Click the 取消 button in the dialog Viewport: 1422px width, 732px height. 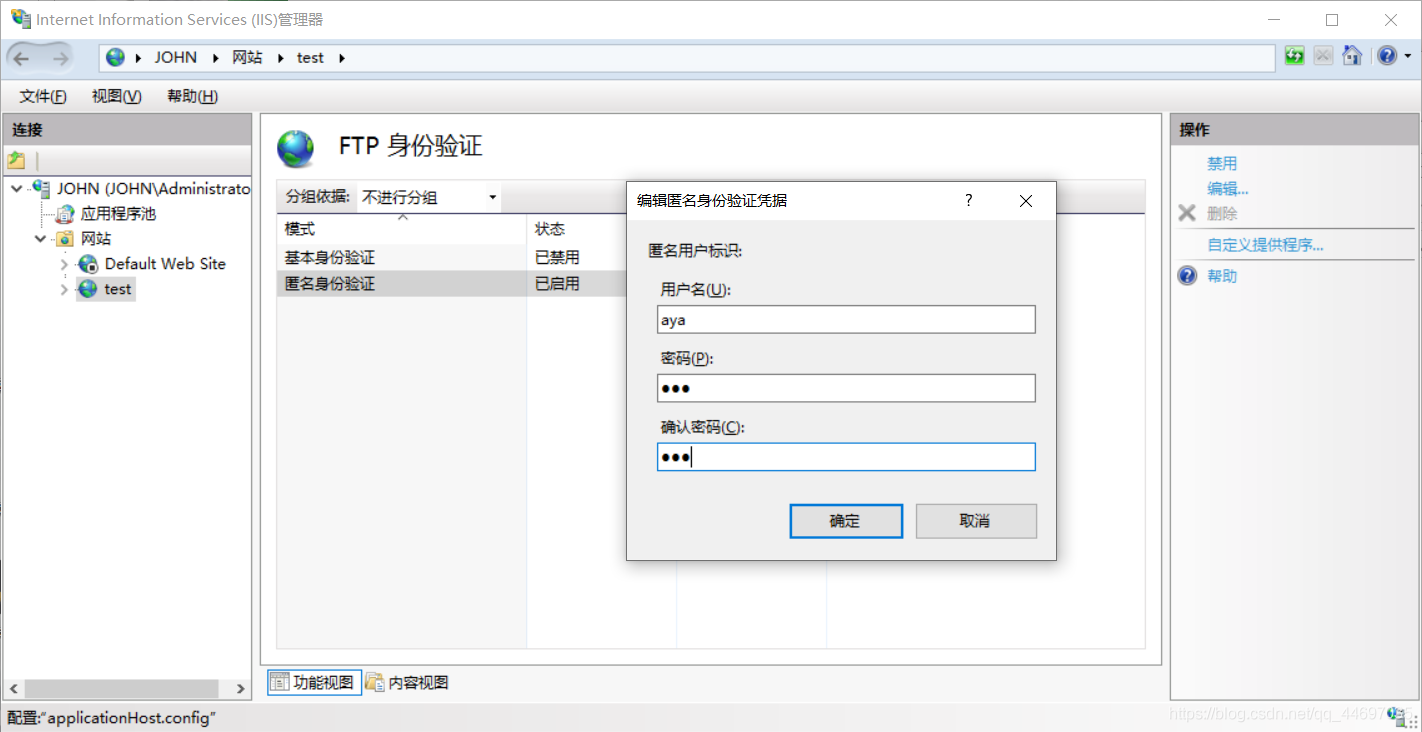976,521
